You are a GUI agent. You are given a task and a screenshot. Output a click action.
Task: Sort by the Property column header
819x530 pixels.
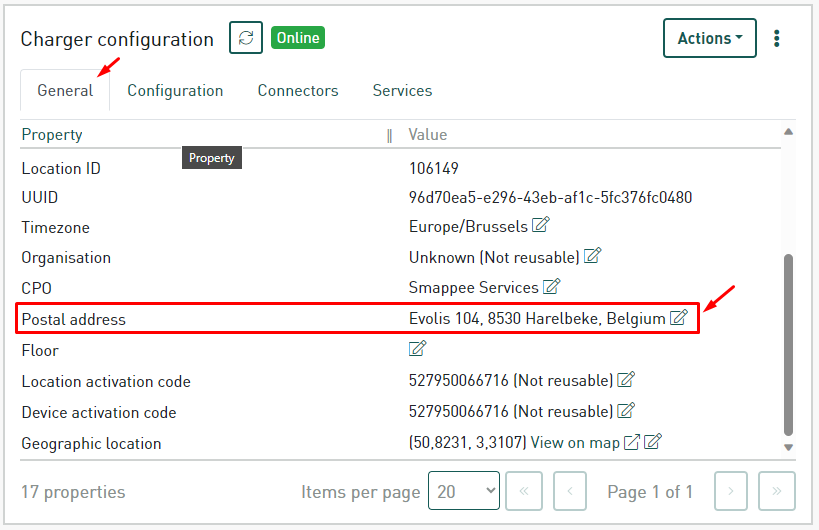52,135
